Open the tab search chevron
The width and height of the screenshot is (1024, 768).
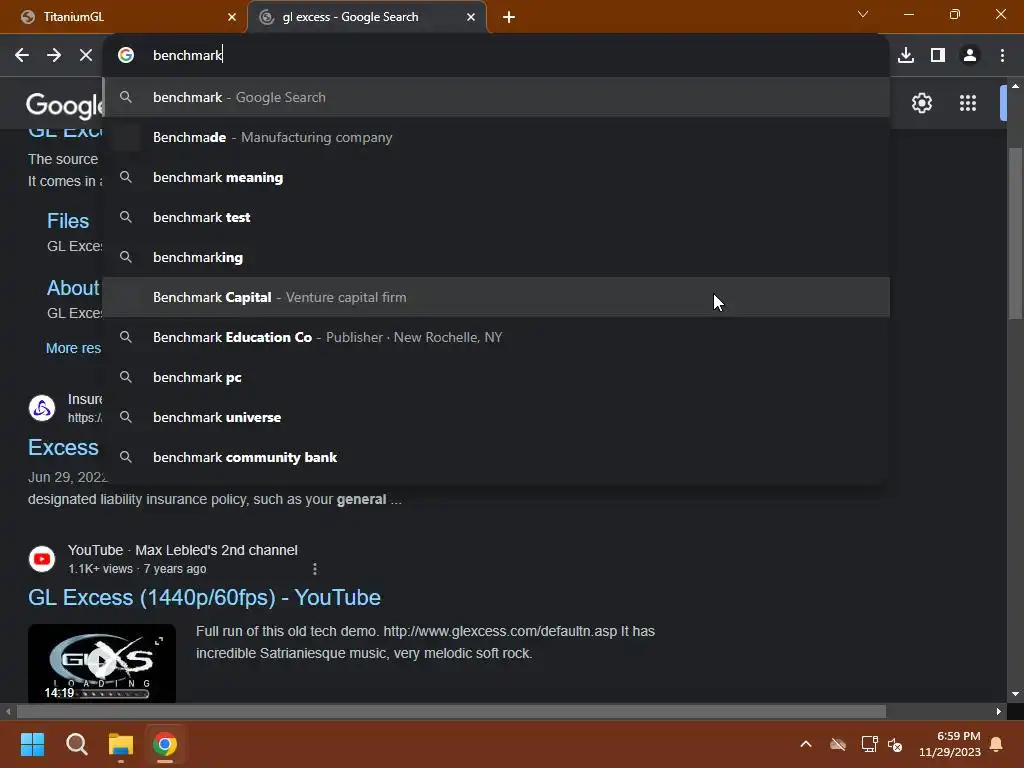click(863, 14)
